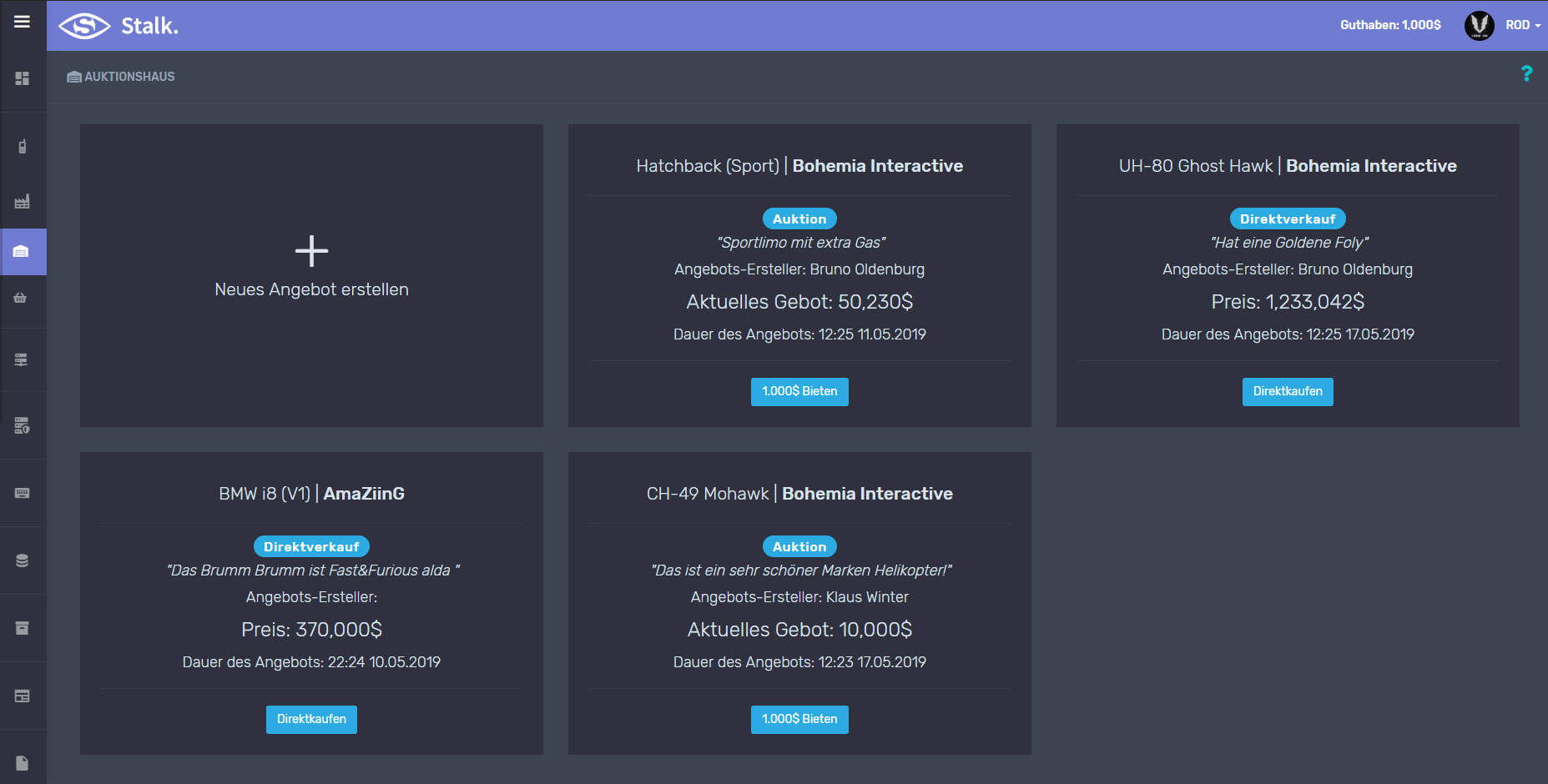Screen dimensions: 1548x784
Task: Bid 1.000$ on the CH-49 Mohawk
Action: point(799,719)
